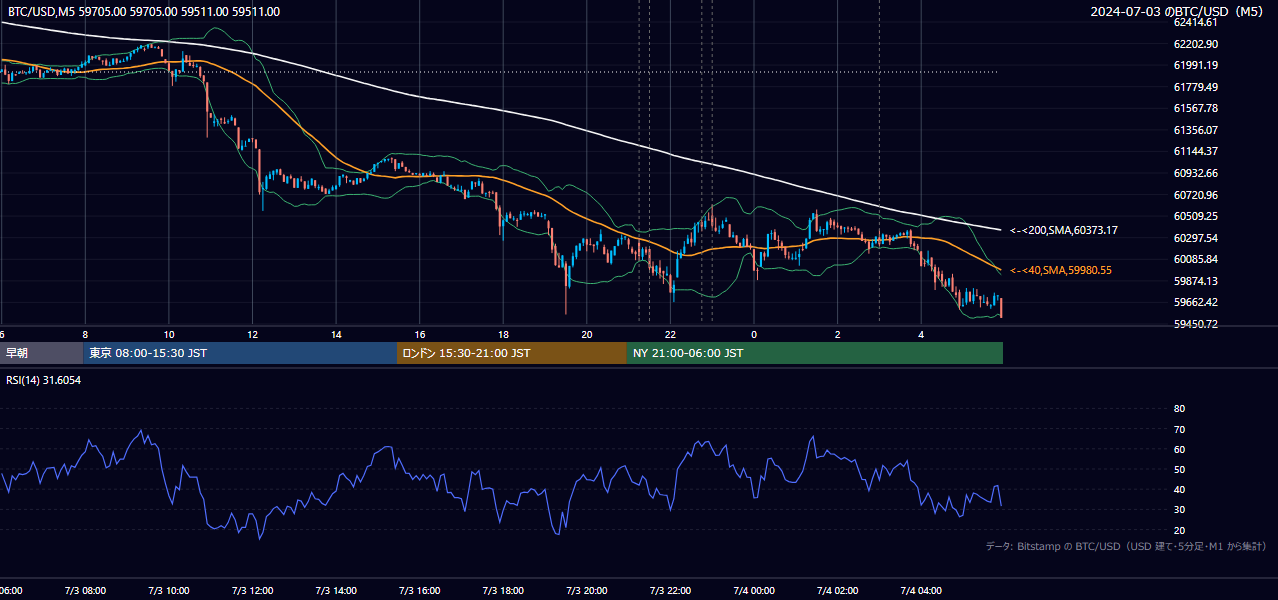Click the 7/3 12:00 date axis label
The image size is (1278, 600).
point(252,590)
